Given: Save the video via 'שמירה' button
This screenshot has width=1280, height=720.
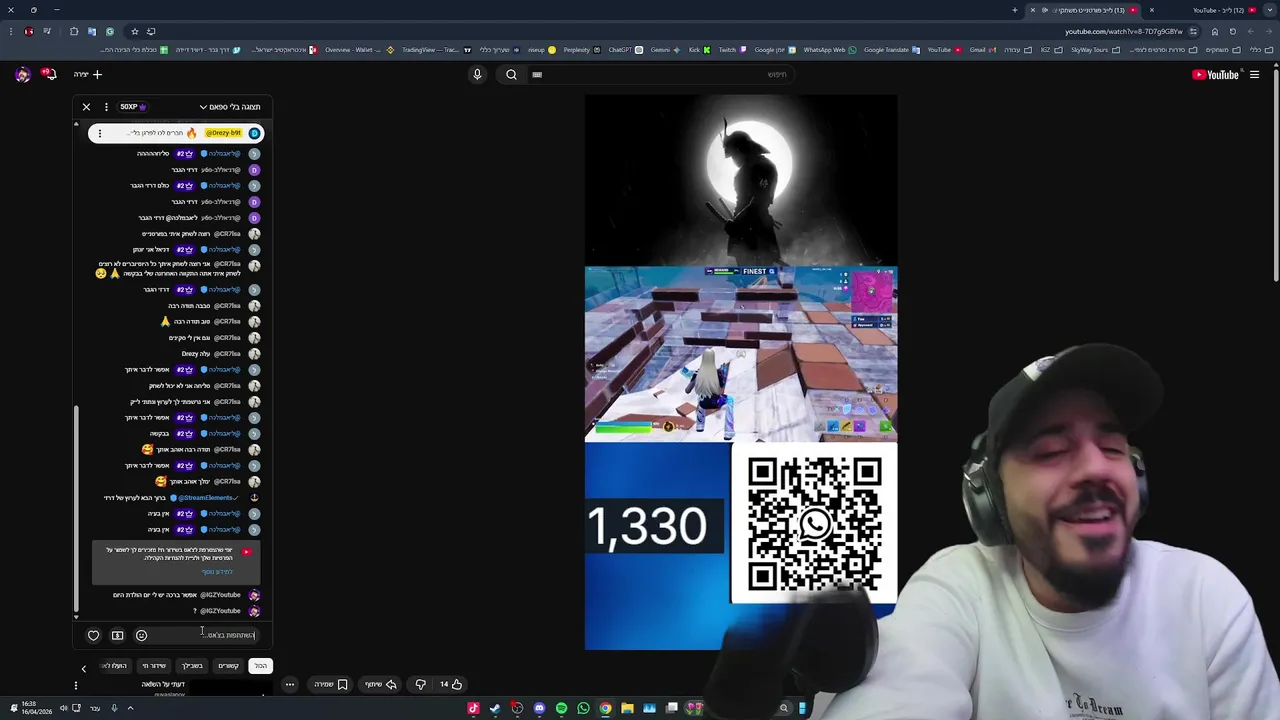Looking at the screenshot, I should (330, 684).
